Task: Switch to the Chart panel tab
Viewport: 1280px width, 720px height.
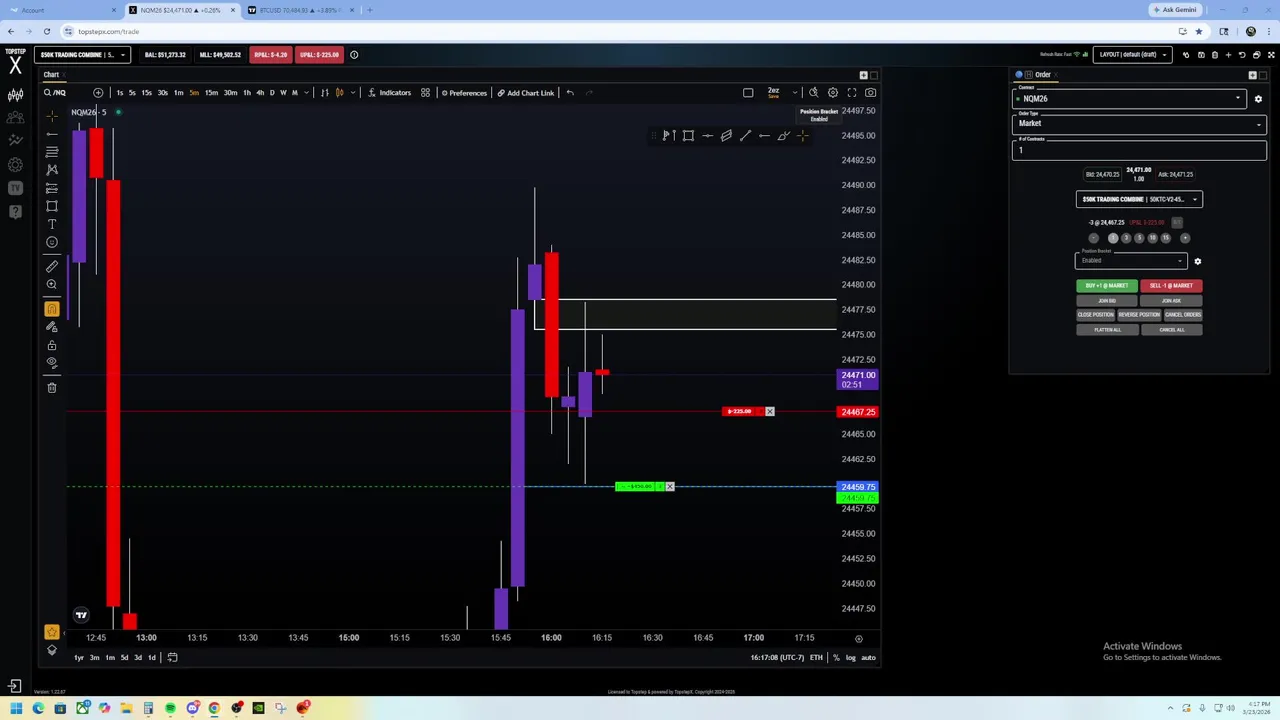Action: pyautogui.click(x=51, y=75)
